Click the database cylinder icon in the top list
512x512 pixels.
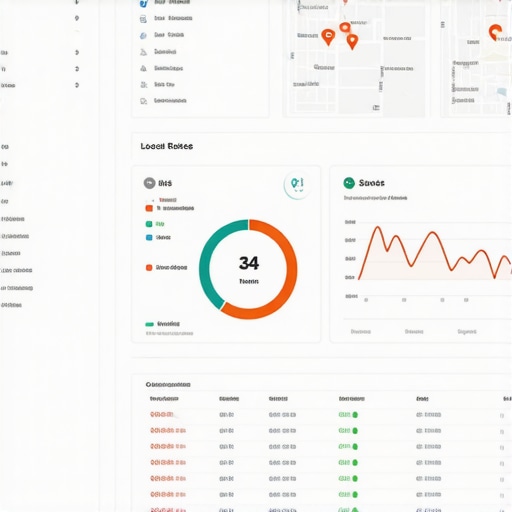[x=143, y=19]
